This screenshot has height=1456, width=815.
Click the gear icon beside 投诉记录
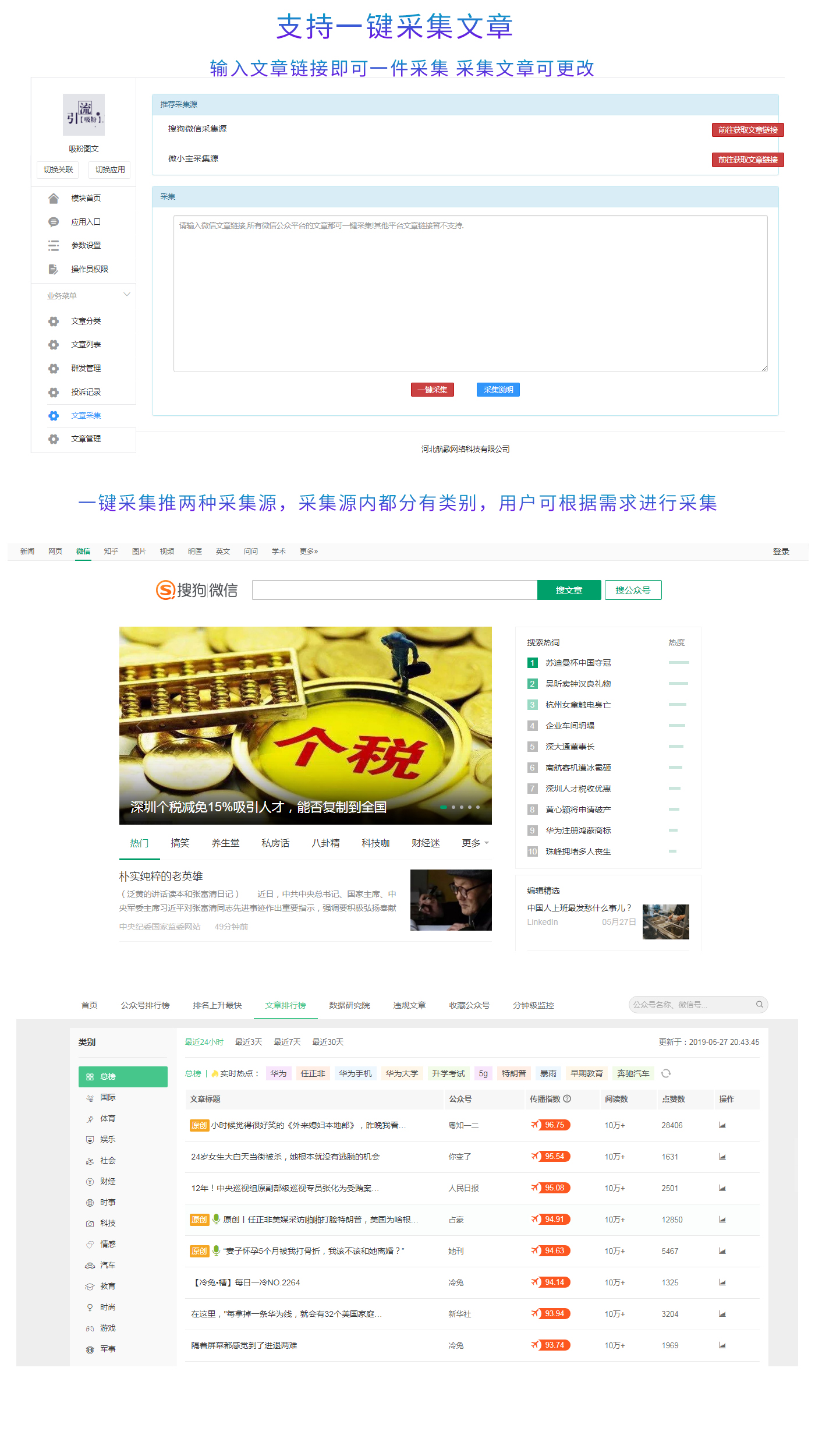[54, 393]
